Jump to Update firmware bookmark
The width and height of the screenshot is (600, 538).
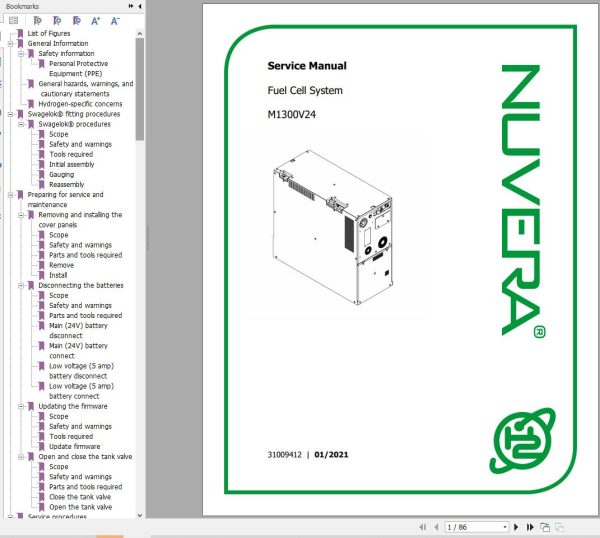[x=75, y=447]
